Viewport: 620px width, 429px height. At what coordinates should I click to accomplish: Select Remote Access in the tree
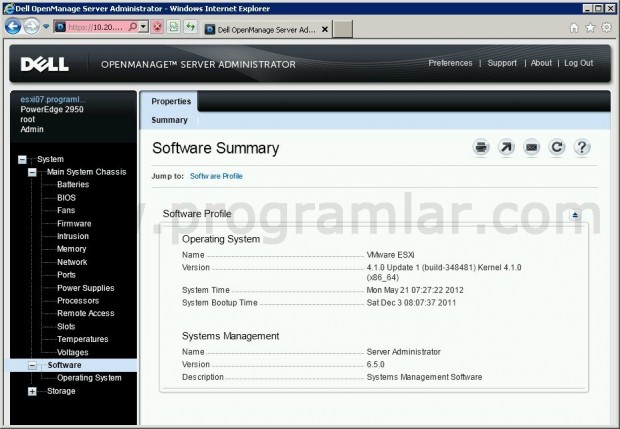point(85,313)
